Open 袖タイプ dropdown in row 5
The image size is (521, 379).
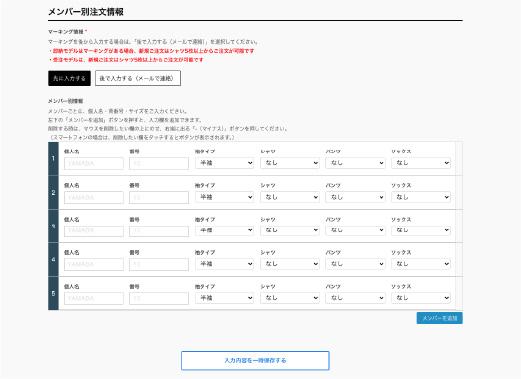[224, 298]
